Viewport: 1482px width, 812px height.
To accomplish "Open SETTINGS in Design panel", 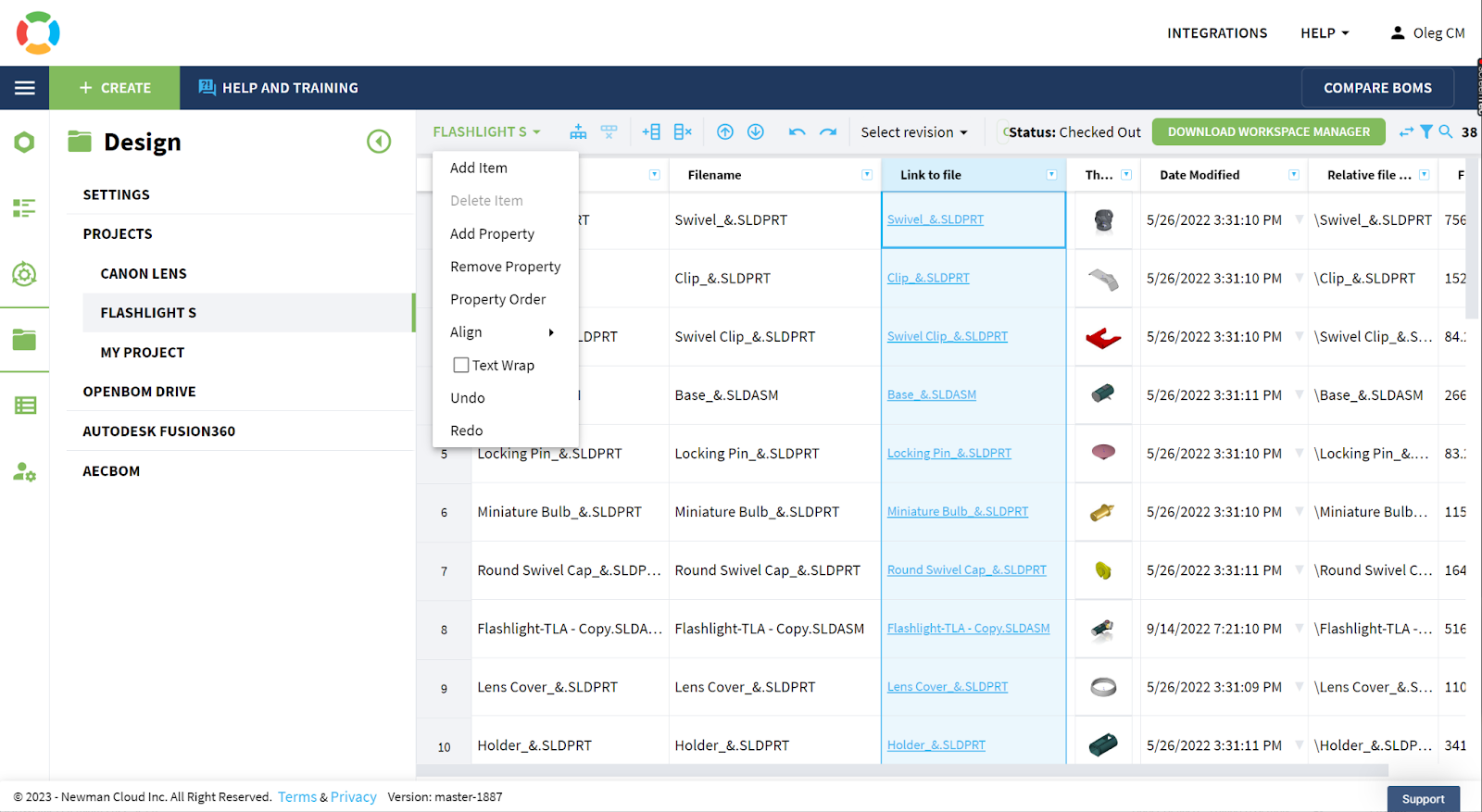I will [x=116, y=194].
